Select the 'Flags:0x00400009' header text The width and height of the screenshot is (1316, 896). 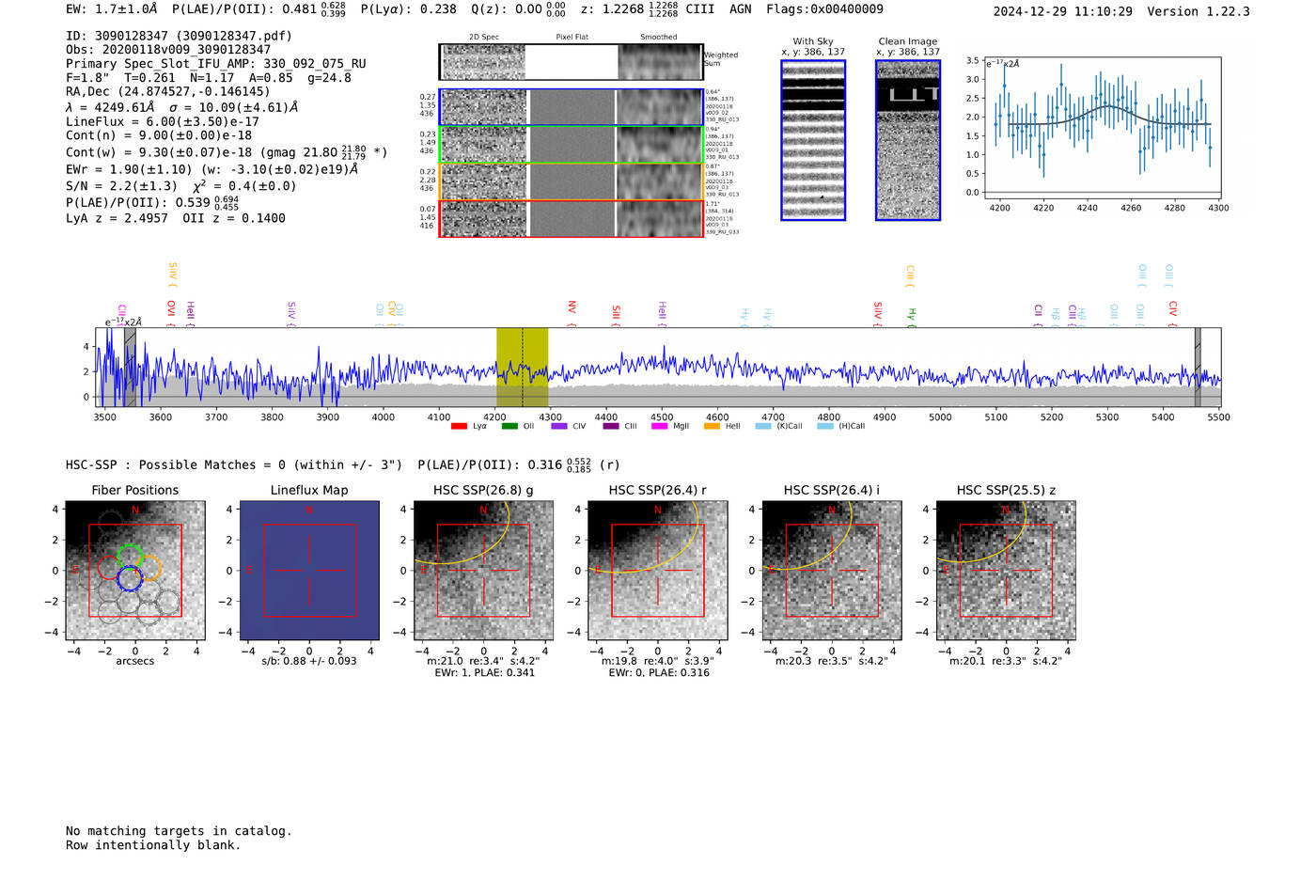coord(824,9)
